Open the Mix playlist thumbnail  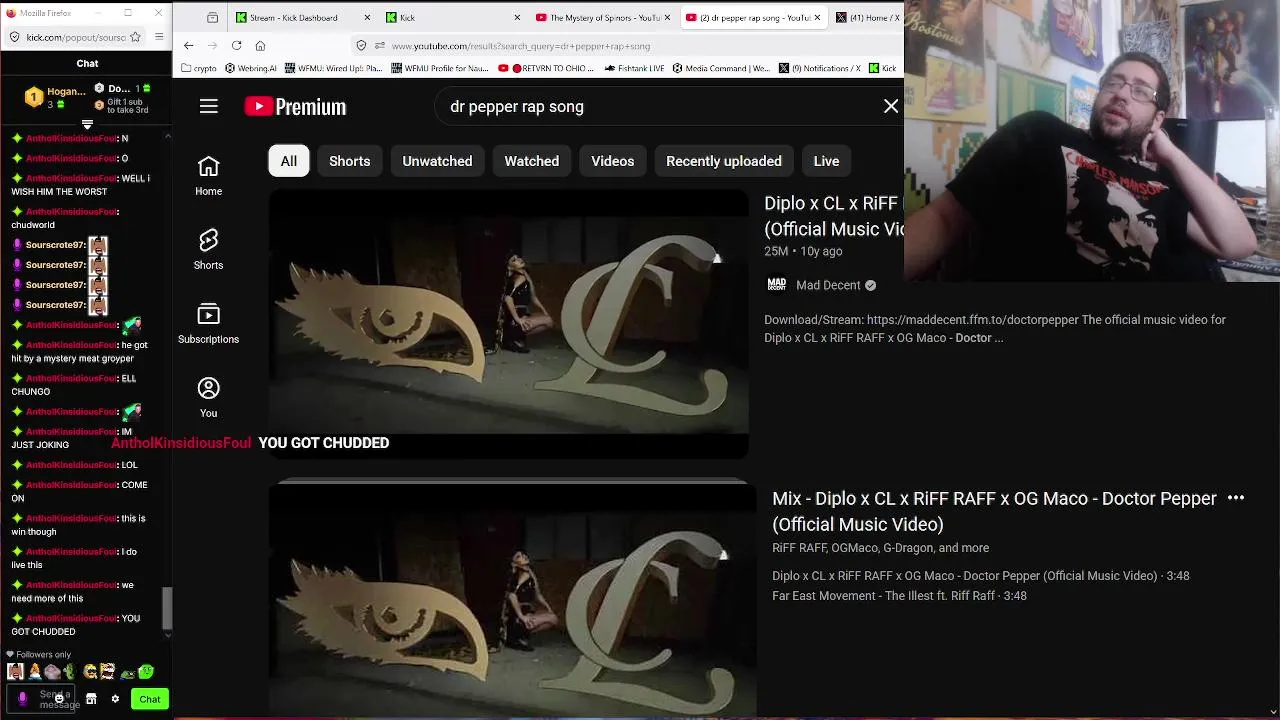pyautogui.click(x=512, y=600)
